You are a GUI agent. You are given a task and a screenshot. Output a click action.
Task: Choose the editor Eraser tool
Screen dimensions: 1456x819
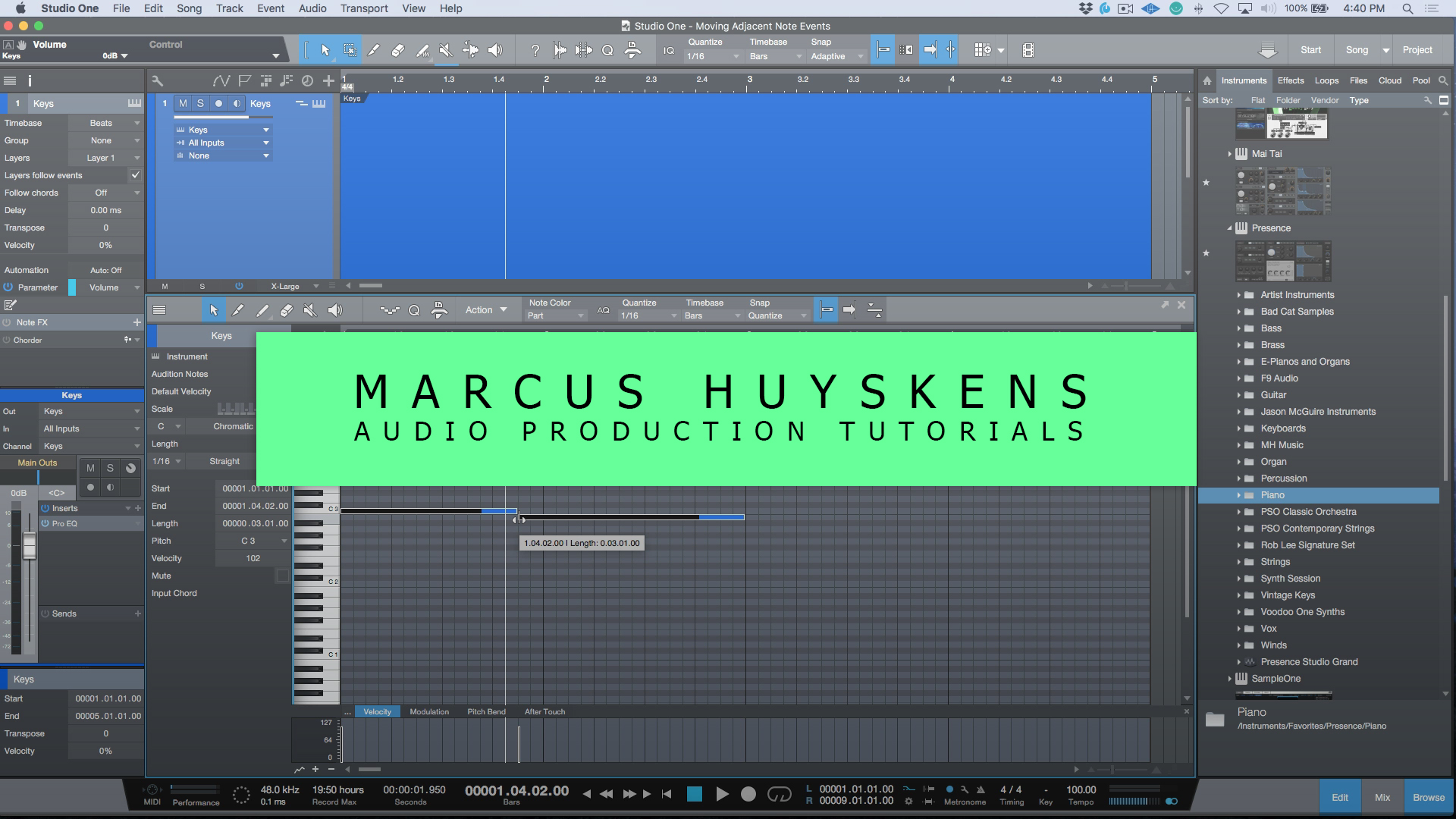(286, 309)
